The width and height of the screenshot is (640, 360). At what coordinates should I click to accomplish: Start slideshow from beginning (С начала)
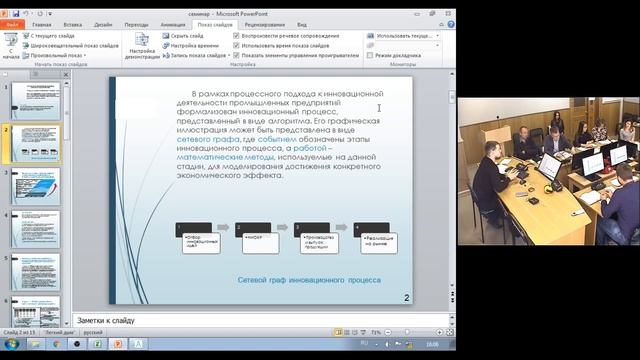tap(11, 46)
